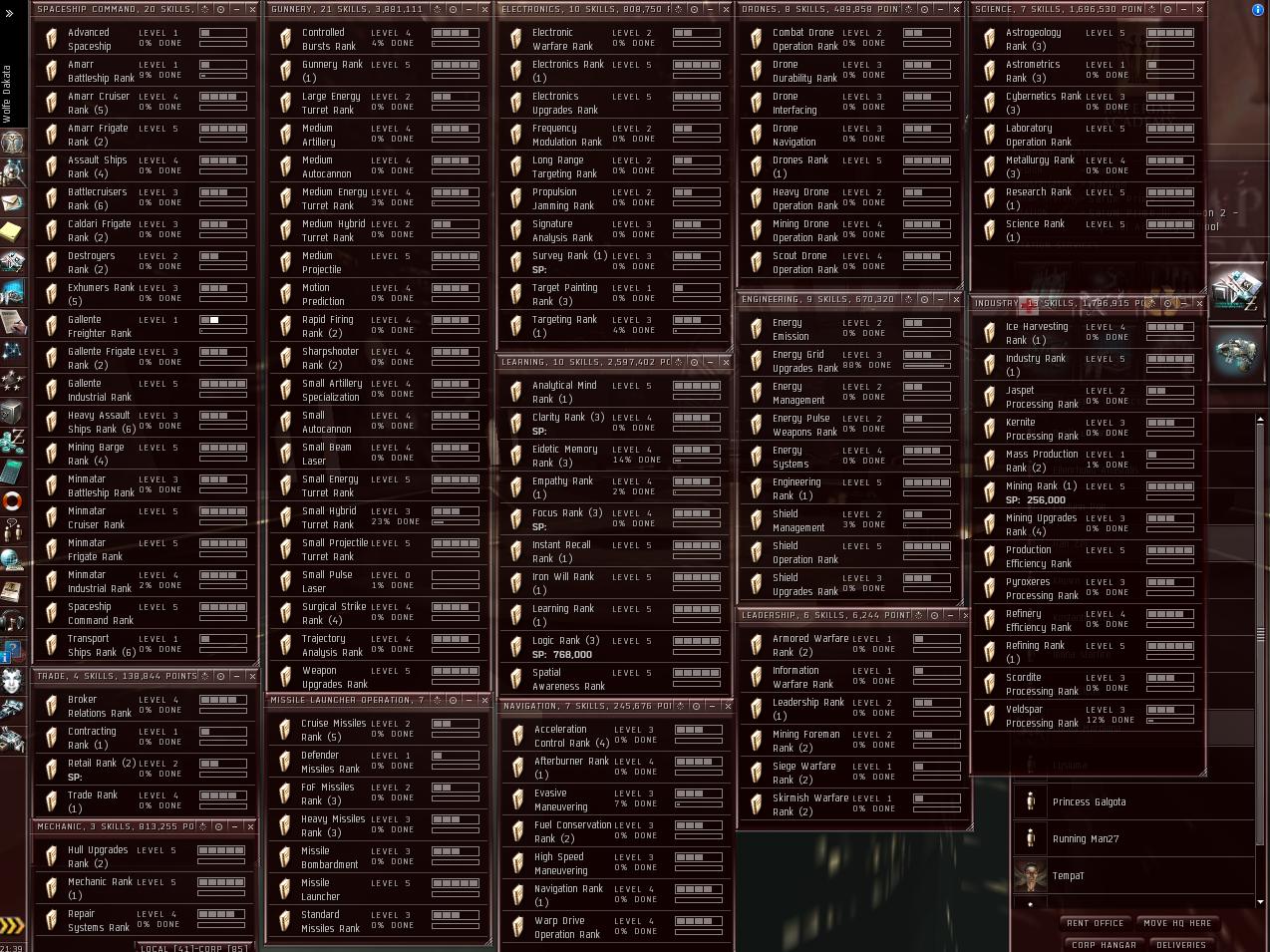Click the grey cube icon in the sidebar
Viewport: 1270px width, 952px height.
12,411
